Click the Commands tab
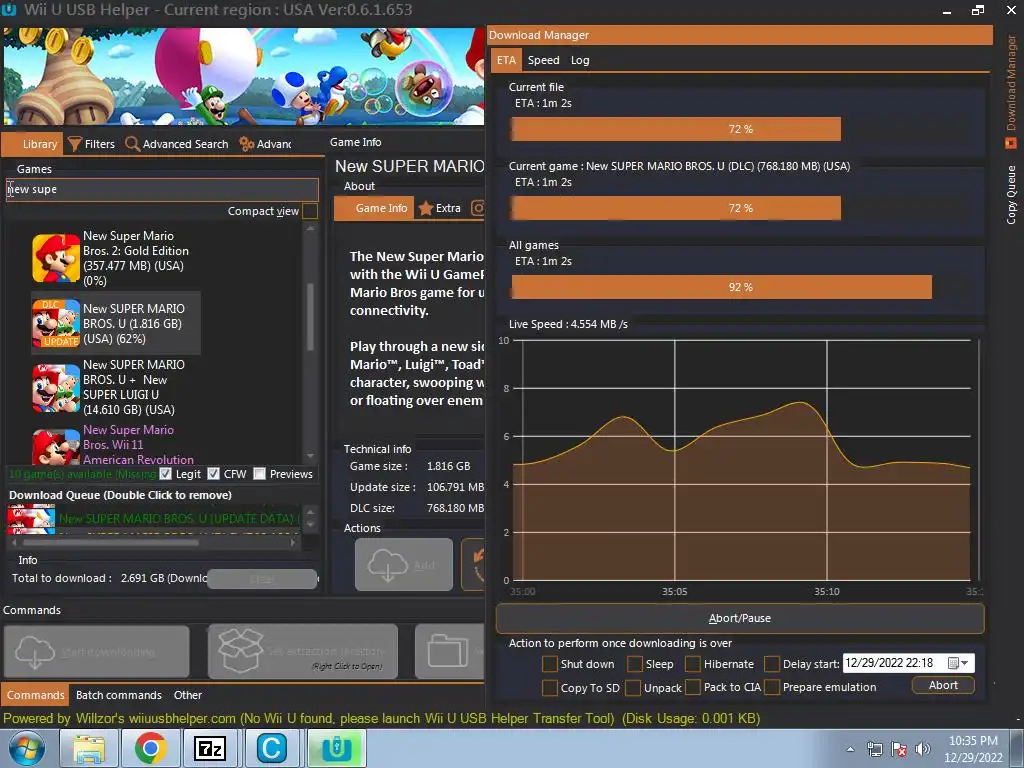Image resolution: width=1024 pixels, height=768 pixels. 35,695
